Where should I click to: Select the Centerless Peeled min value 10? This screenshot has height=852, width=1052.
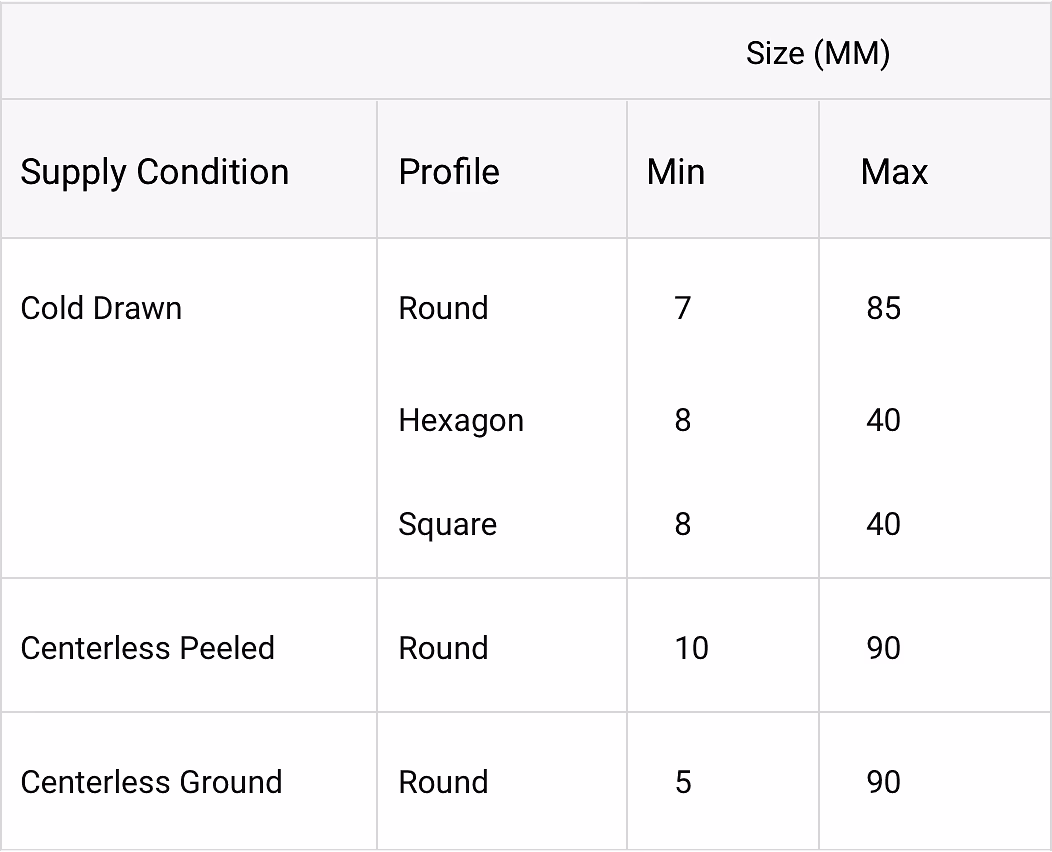pos(691,648)
